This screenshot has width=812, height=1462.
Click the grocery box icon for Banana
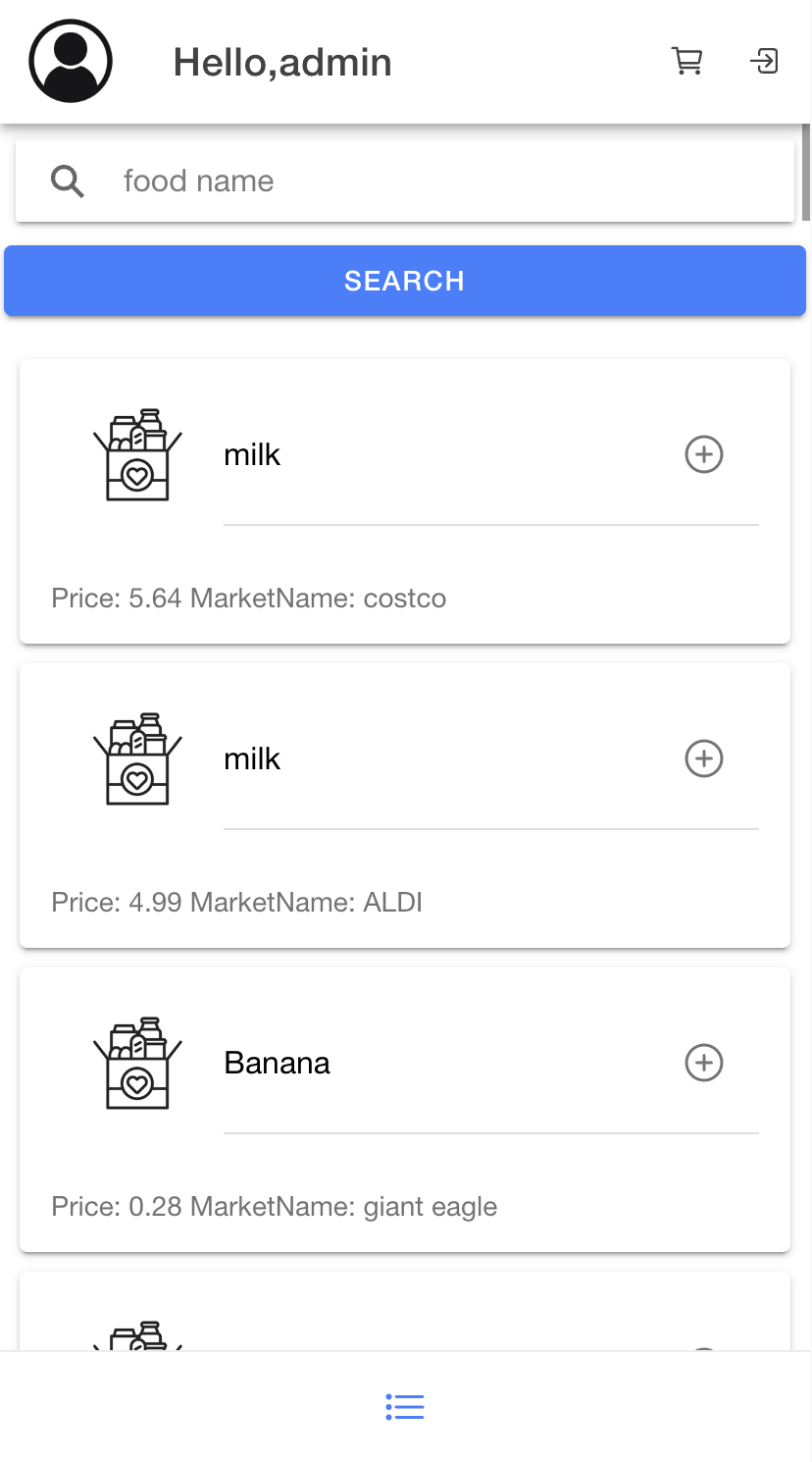(x=137, y=1063)
